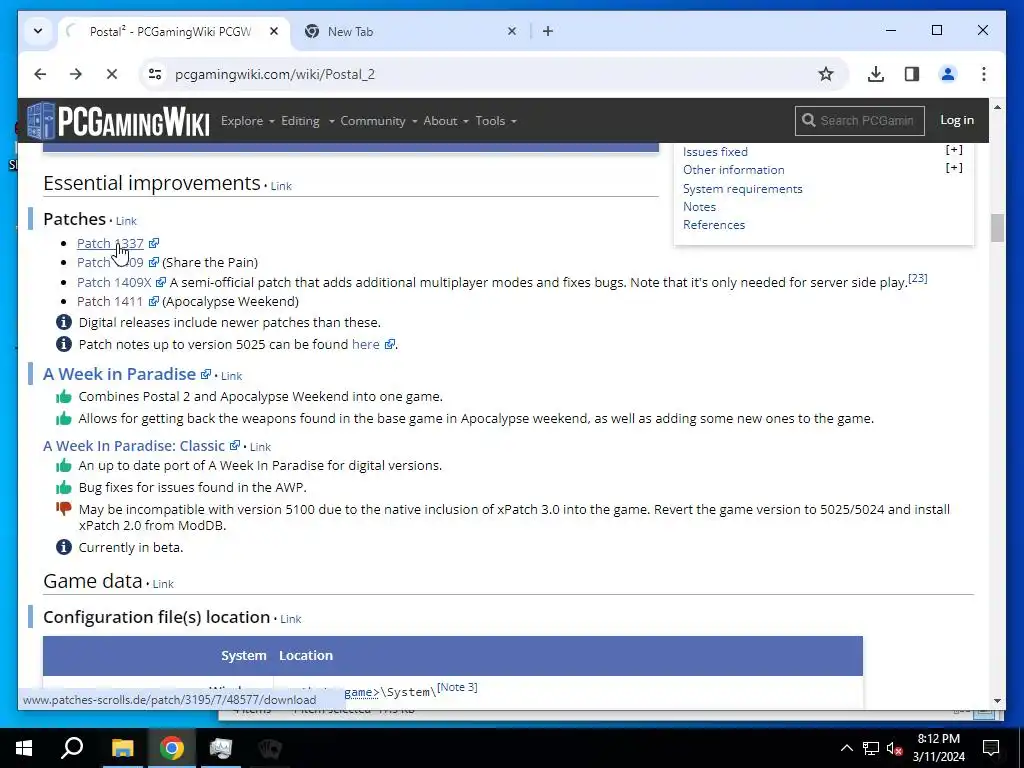Toggle Chrome side panel icon
This screenshot has width=1024, height=768.
912,74
